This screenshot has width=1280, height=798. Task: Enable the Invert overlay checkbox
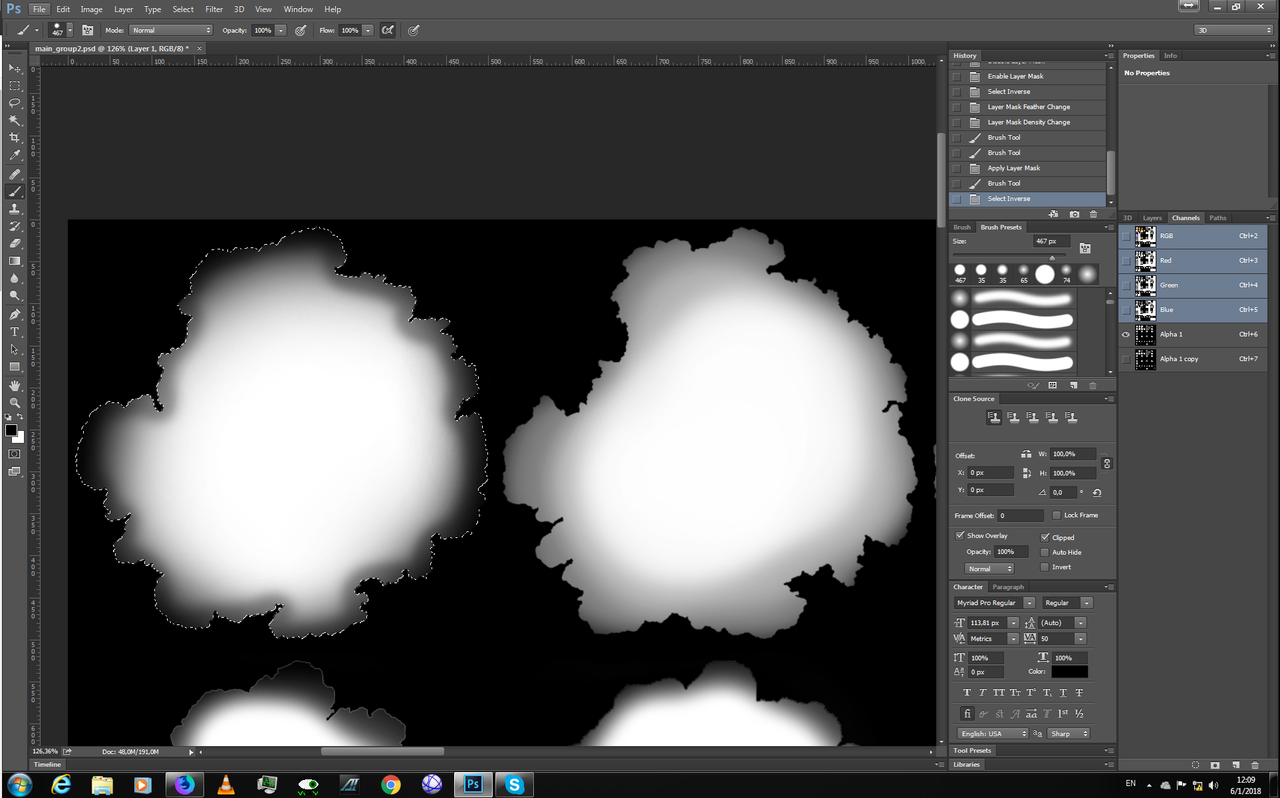pyautogui.click(x=1045, y=567)
